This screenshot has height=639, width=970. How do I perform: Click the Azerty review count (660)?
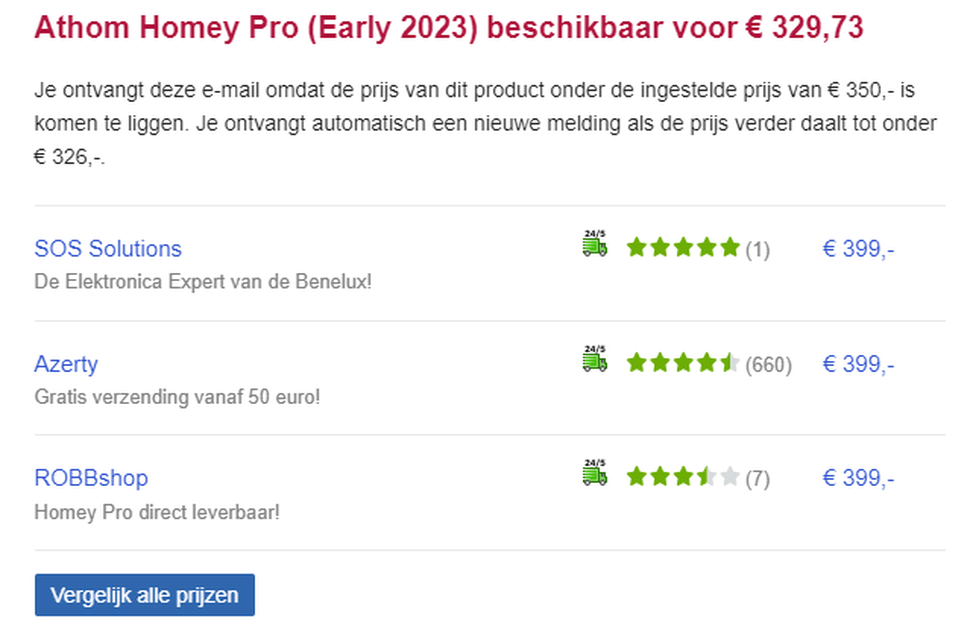click(768, 364)
